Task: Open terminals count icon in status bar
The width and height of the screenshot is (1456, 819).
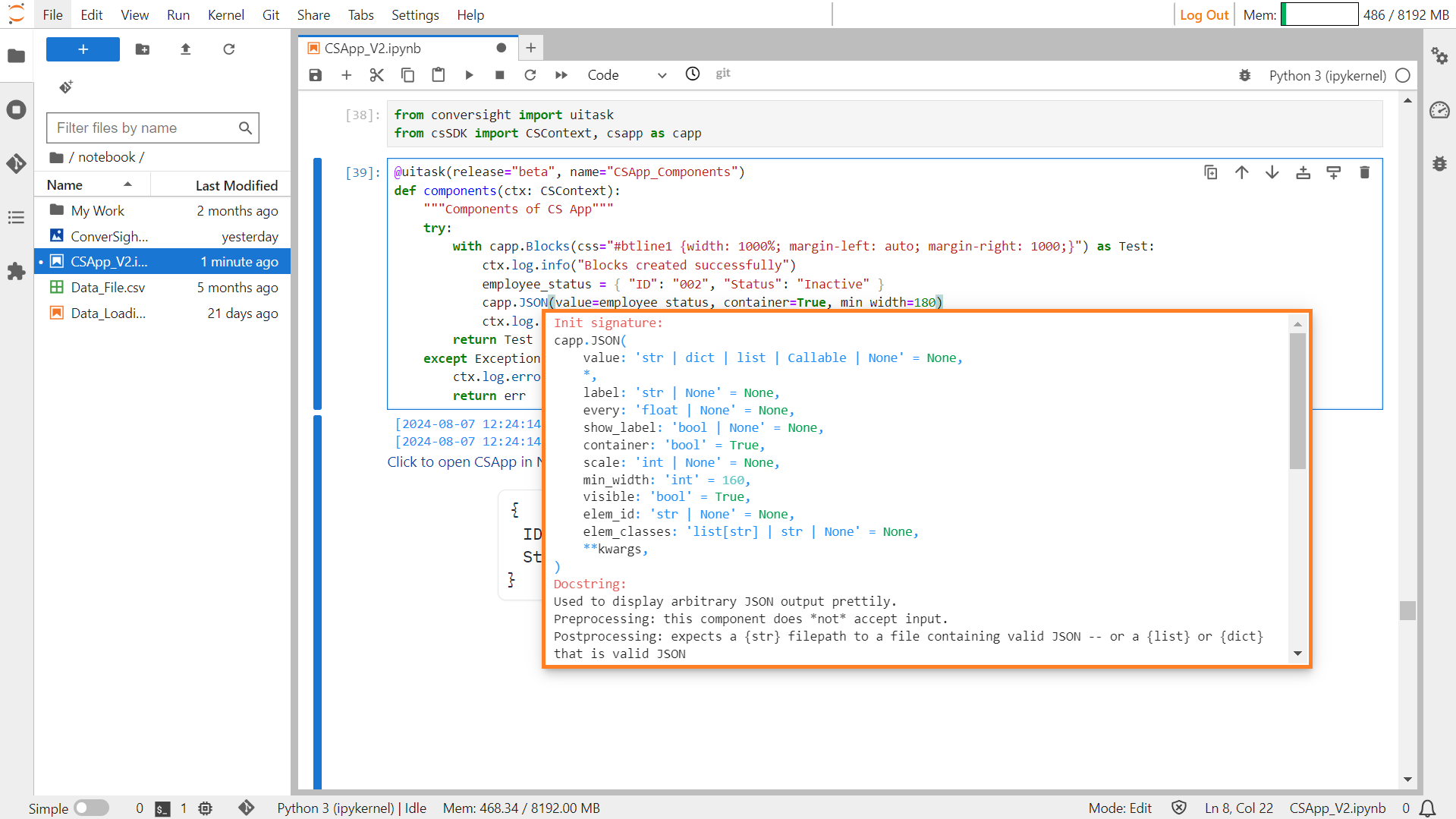Action: [x=163, y=809]
